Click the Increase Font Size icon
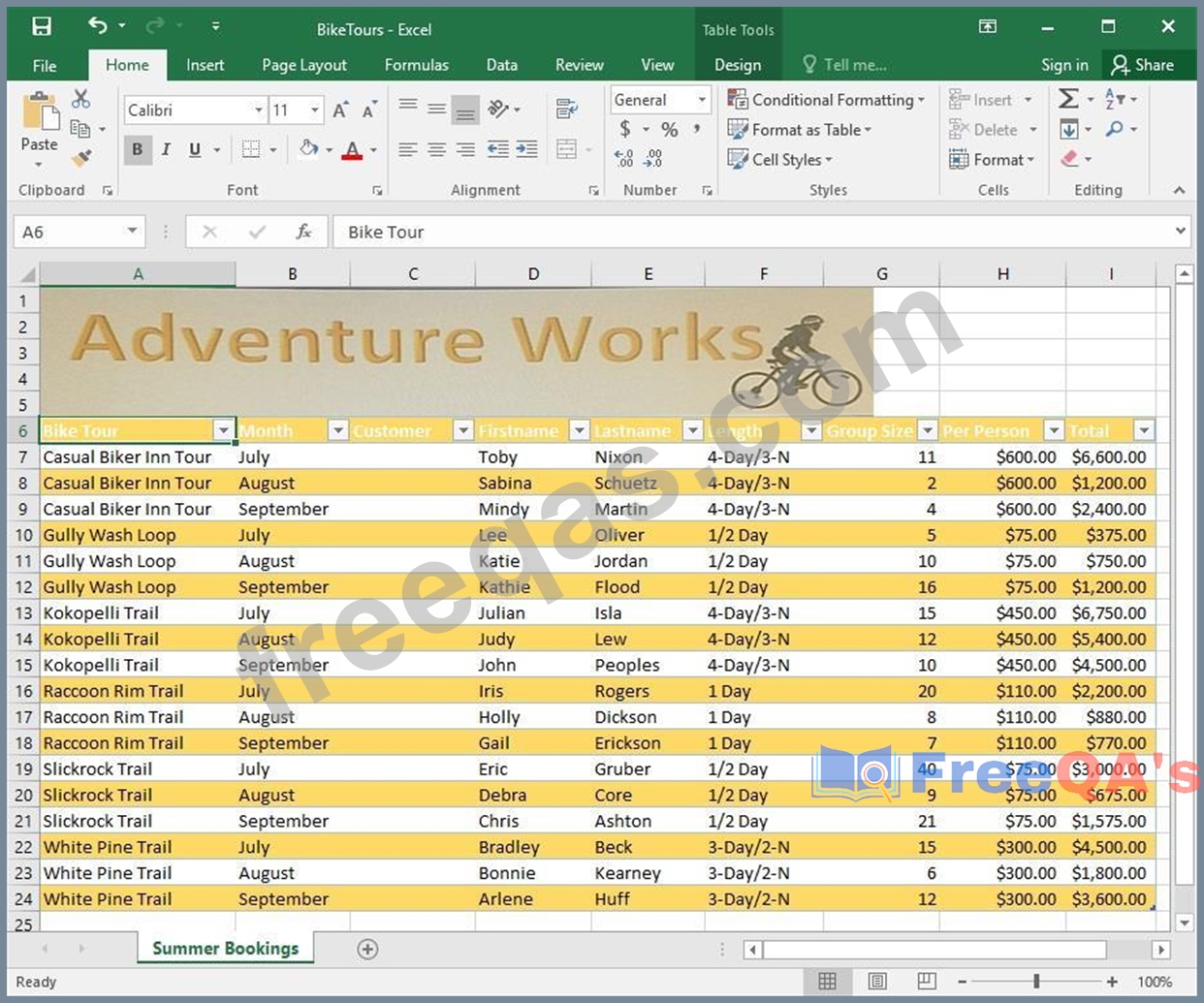This screenshot has height=1003, width=1204. (340, 110)
